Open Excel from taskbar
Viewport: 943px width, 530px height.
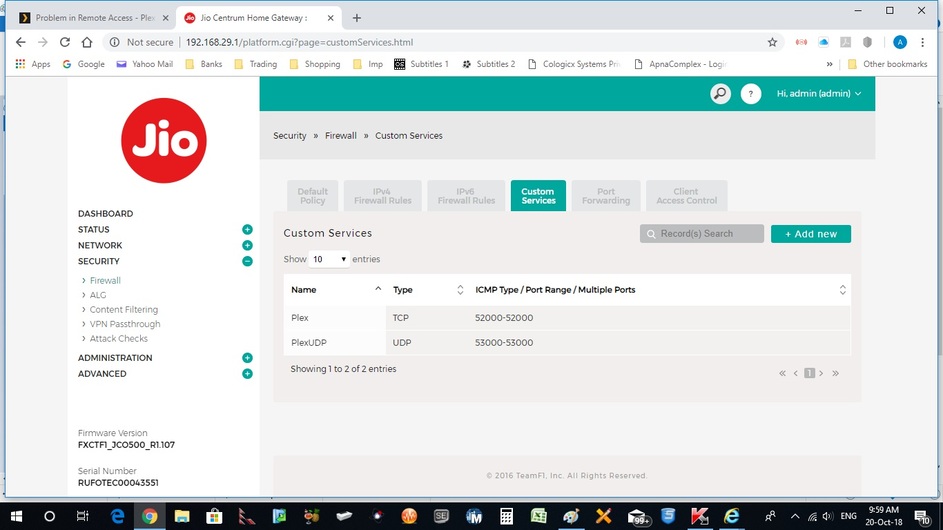click(539, 516)
